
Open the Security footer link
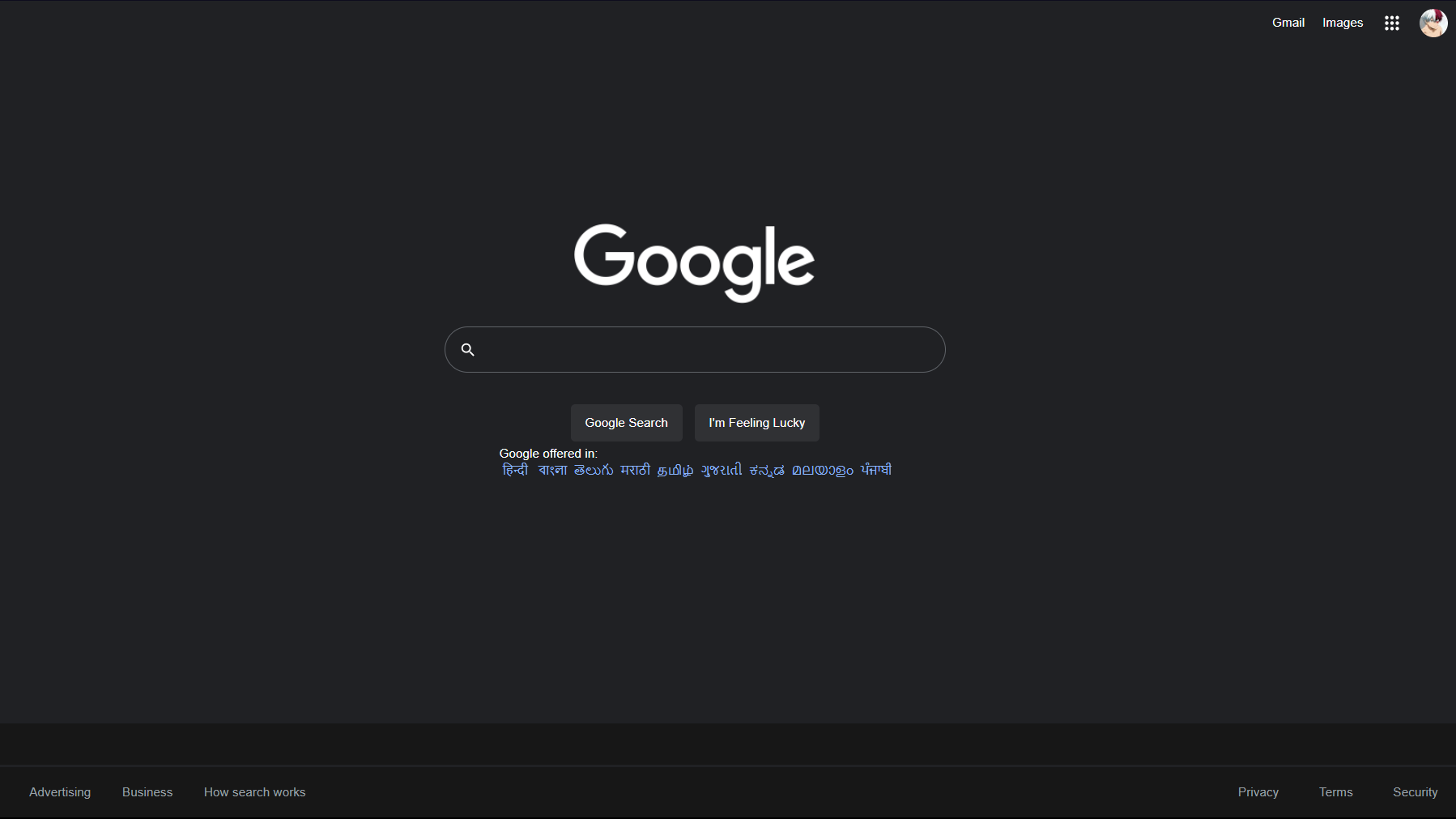pos(1415,792)
